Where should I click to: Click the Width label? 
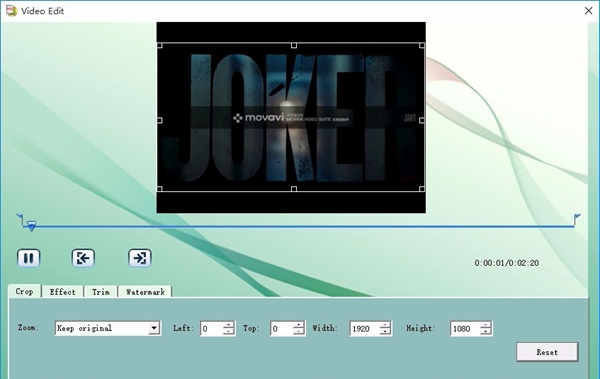pyautogui.click(x=325, y=328)
